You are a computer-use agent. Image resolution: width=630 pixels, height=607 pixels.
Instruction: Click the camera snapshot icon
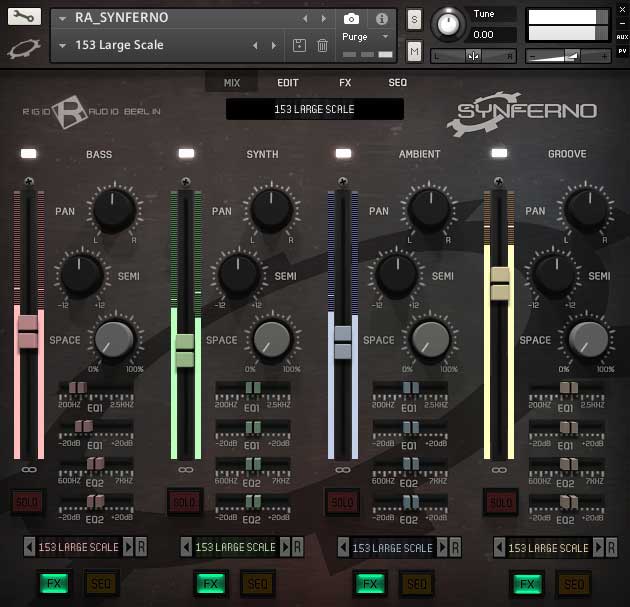point(351,18)
